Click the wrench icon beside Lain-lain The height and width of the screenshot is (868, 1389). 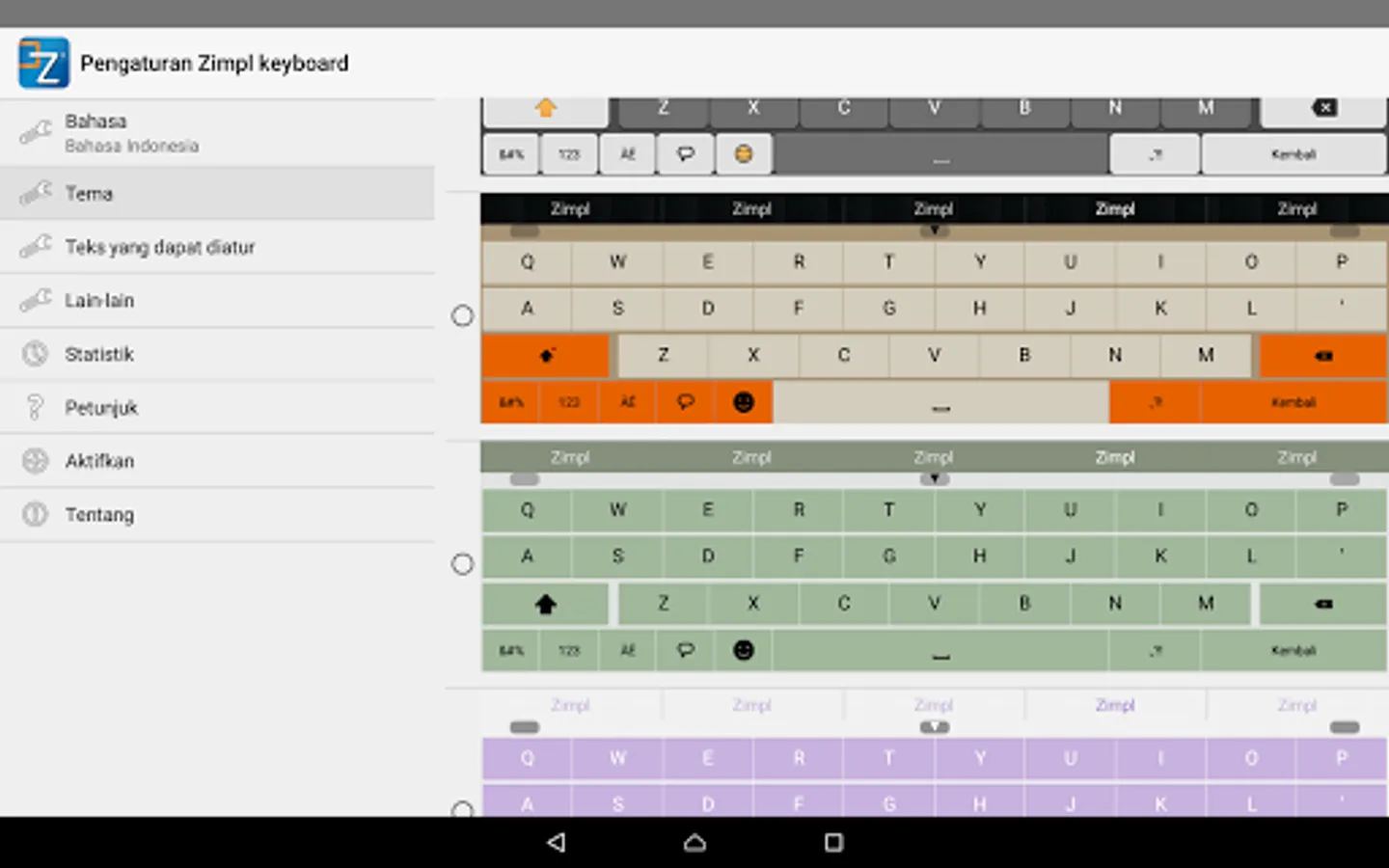(x=36, y=301)
